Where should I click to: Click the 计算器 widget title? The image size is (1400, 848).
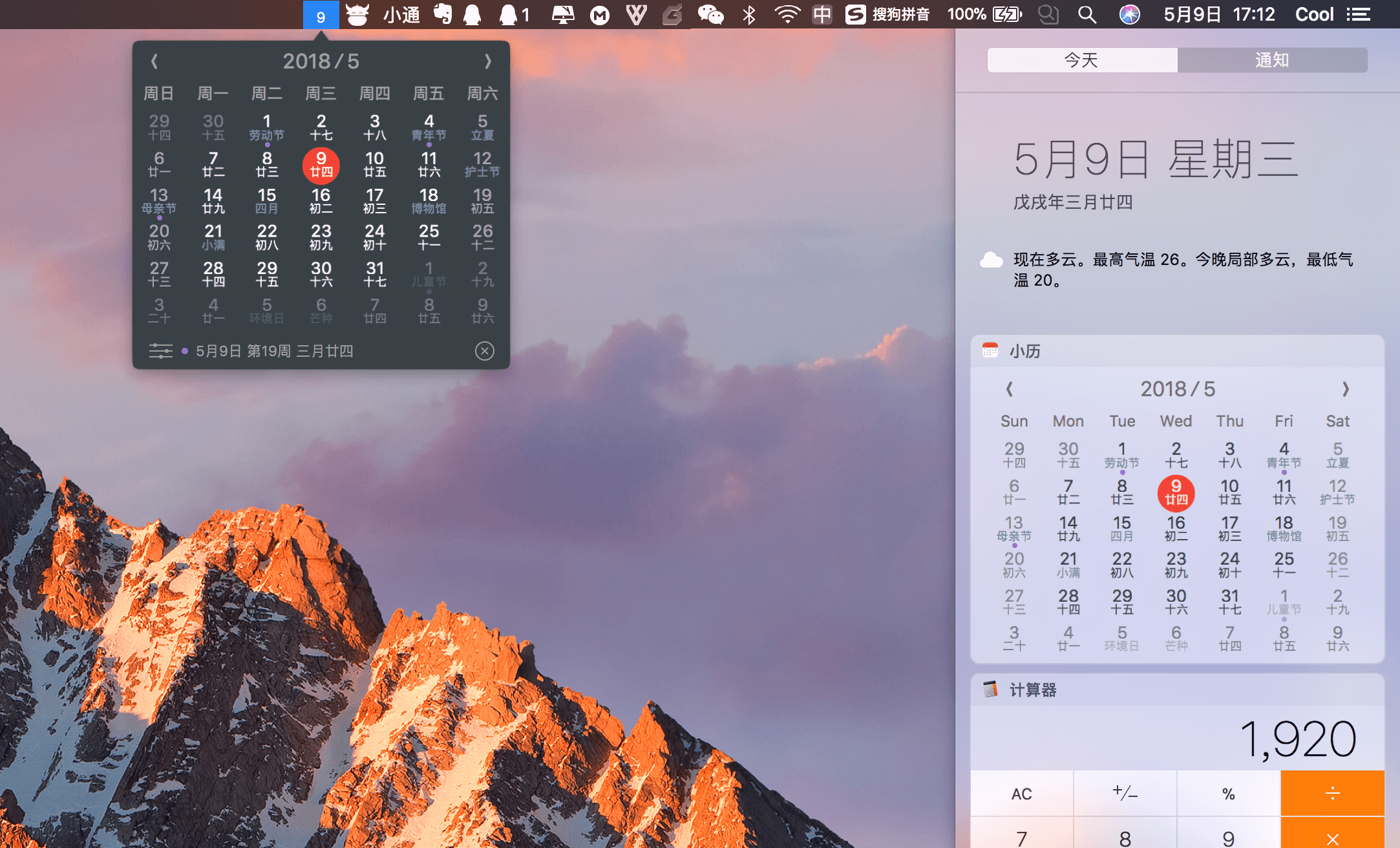[x=1033, y=690]
